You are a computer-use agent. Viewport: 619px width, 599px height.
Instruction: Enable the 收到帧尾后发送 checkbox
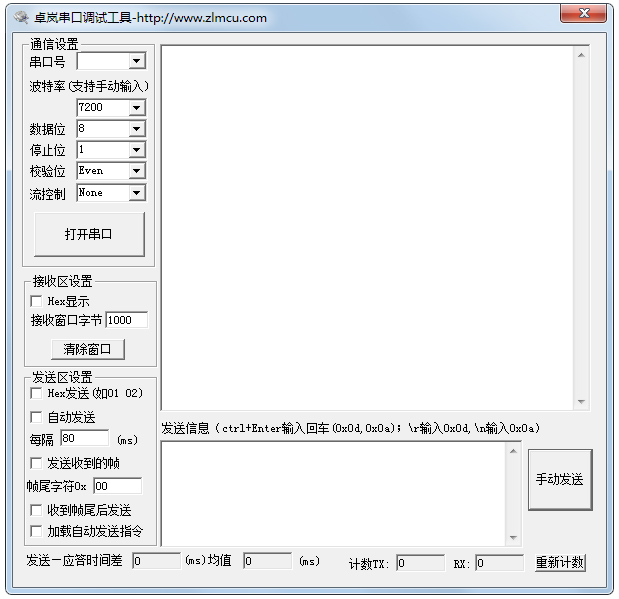(x=36, y=510)
